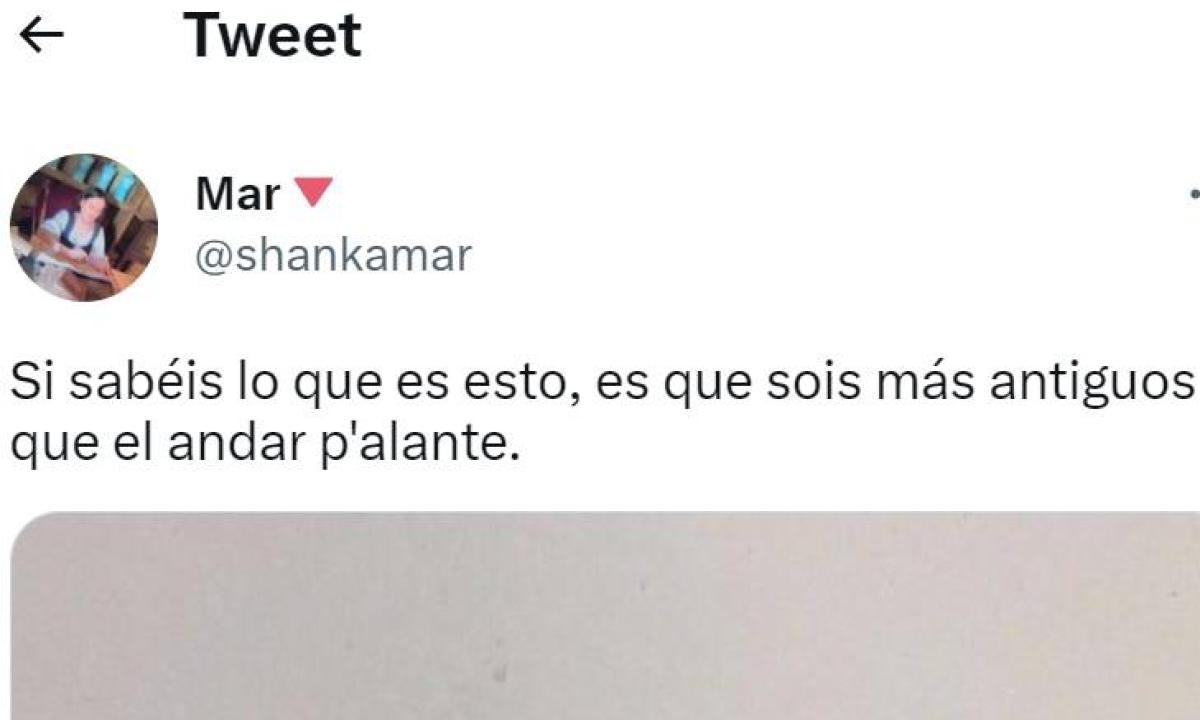Click the red triangle emoji beside Mar
Image resolution: width=1200 pixels, height=720 pixels.
[x=315, y=192]
